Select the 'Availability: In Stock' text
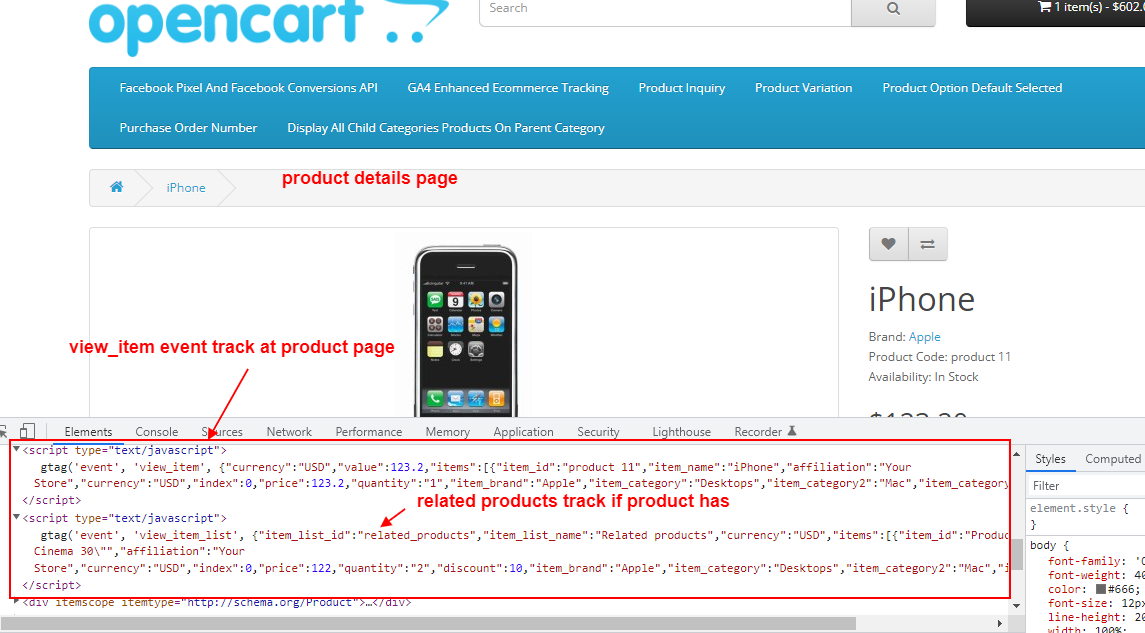Viewport: 1145px width, 633px height. (x=923, y=377)
